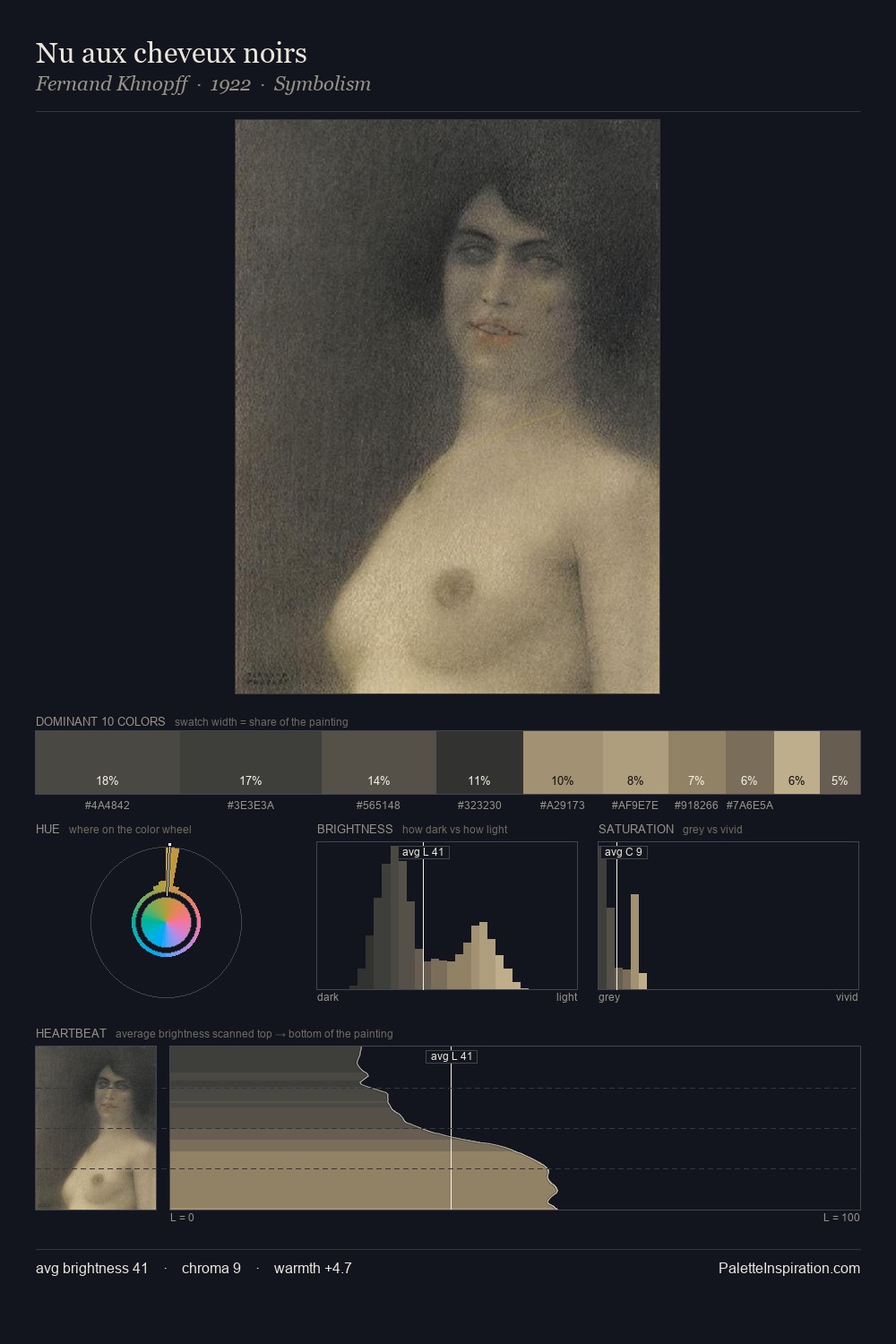Click the main painting image
This screenshot has height=1344, width=896.
click(447, 407)
